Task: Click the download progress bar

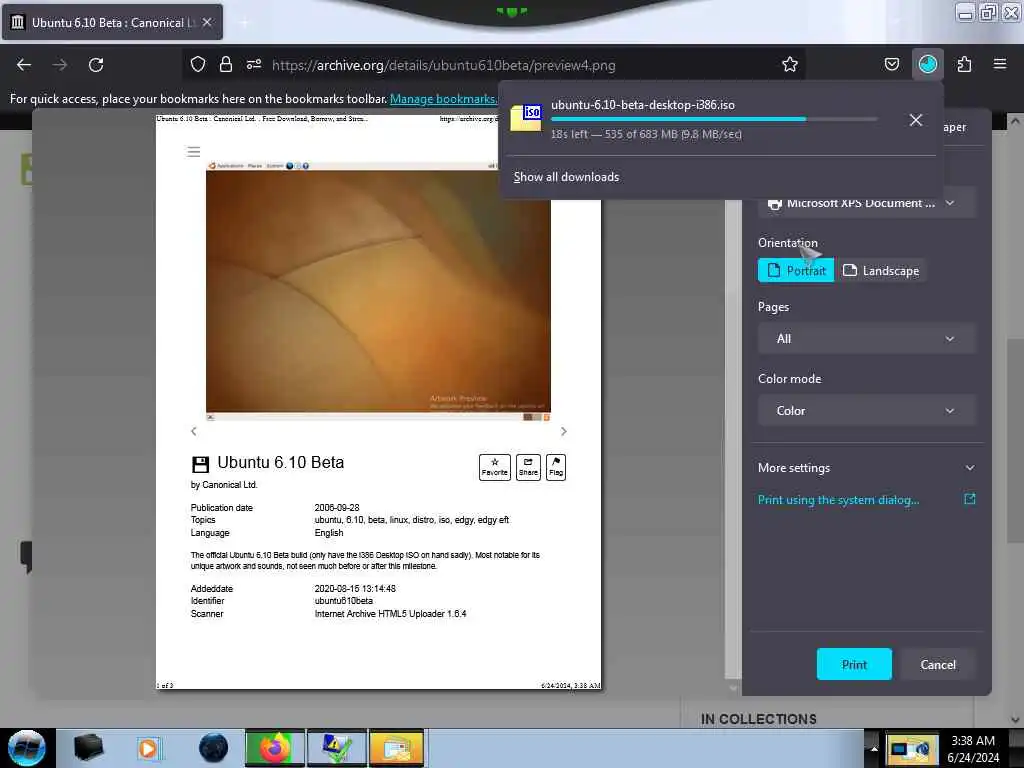Action: 713,119
